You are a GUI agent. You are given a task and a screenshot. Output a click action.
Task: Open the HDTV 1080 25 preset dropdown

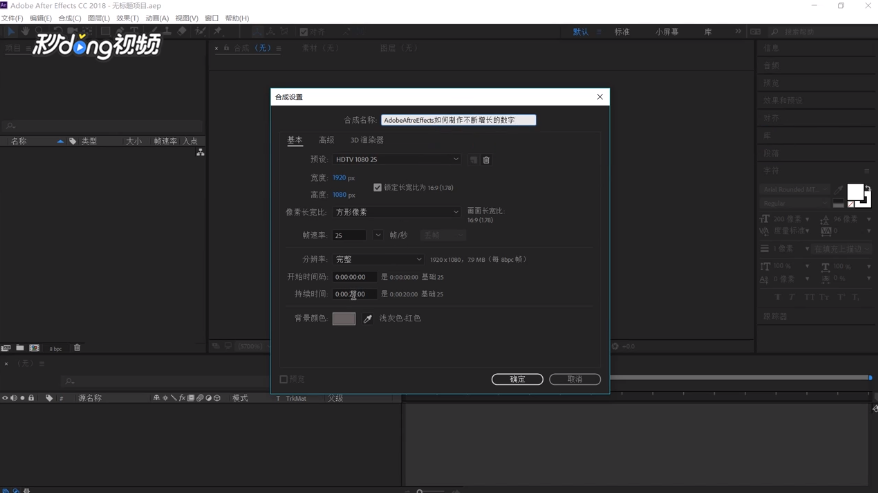tap(396, 160)
